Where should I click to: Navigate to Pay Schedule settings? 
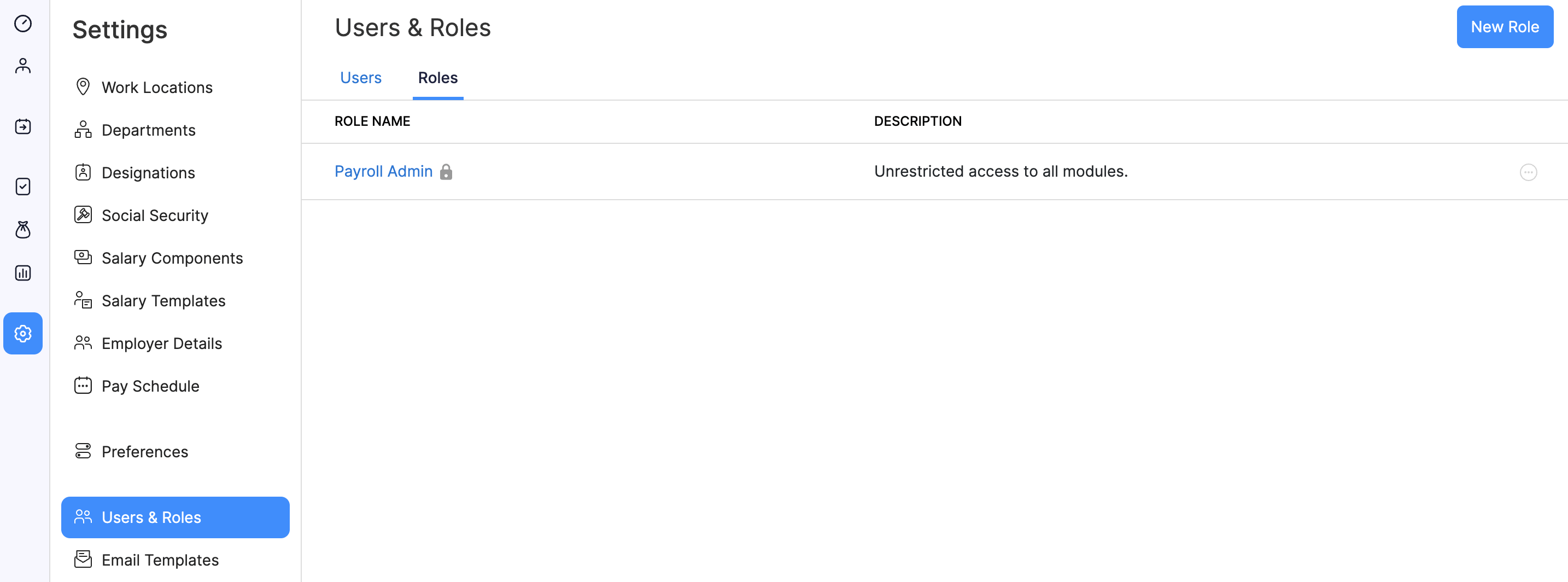(x=150, y=386)
